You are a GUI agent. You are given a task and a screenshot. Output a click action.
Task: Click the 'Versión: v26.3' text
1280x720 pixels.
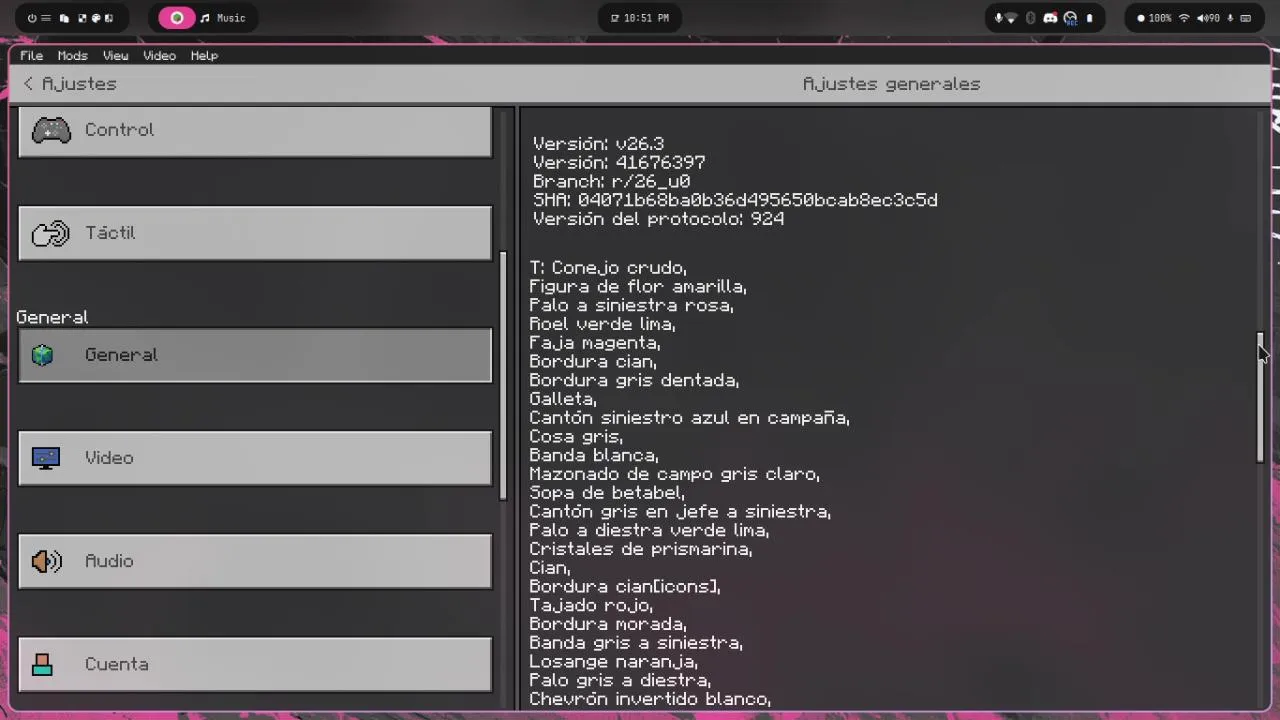pos(598,144)
